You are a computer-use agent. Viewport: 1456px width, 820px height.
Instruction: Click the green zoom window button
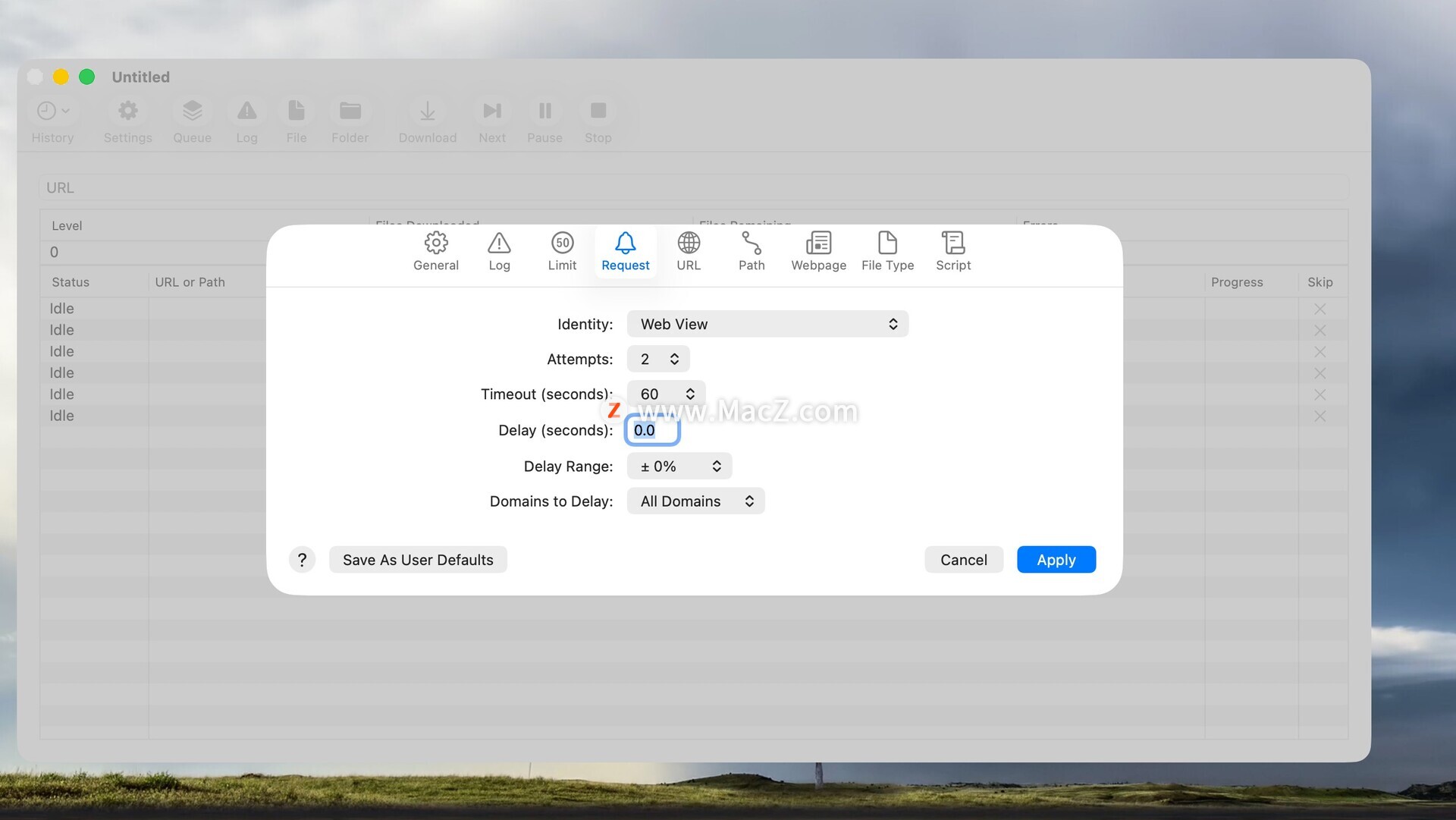[x=87, y=77]
